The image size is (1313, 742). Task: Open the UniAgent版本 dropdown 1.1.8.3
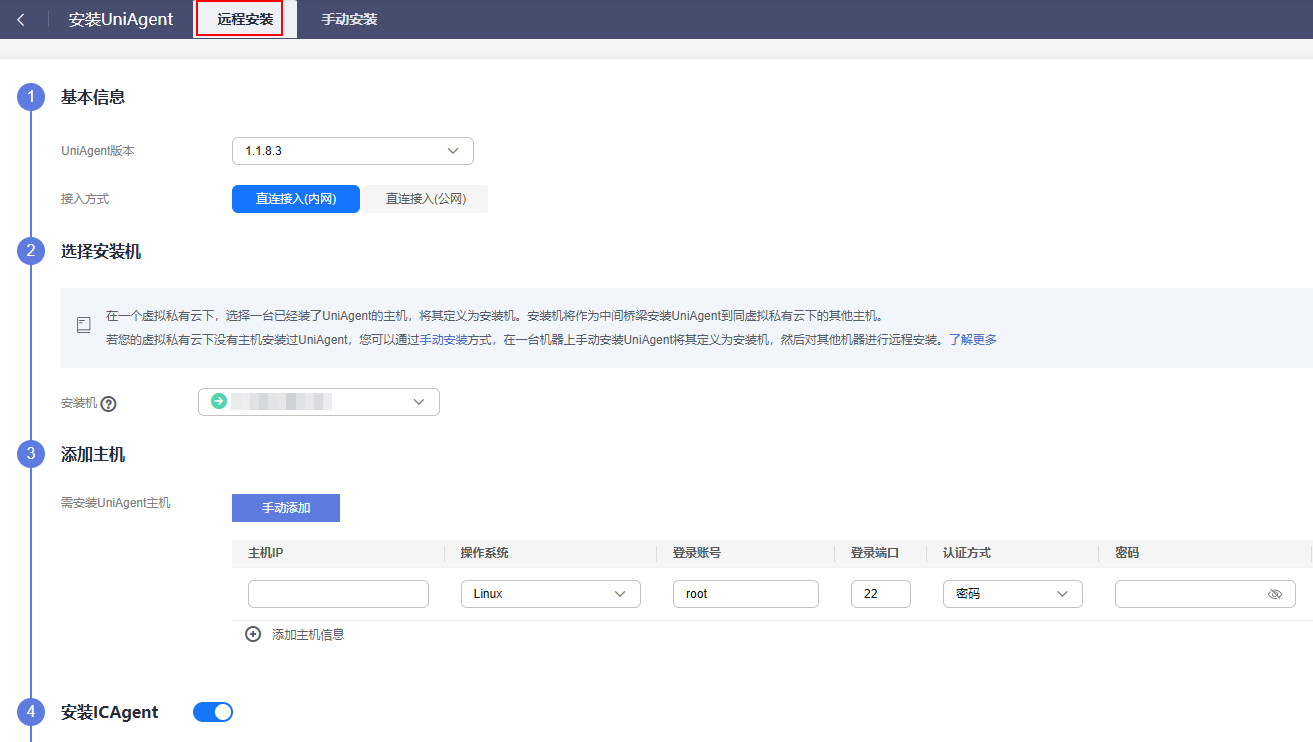click(352, 151)
